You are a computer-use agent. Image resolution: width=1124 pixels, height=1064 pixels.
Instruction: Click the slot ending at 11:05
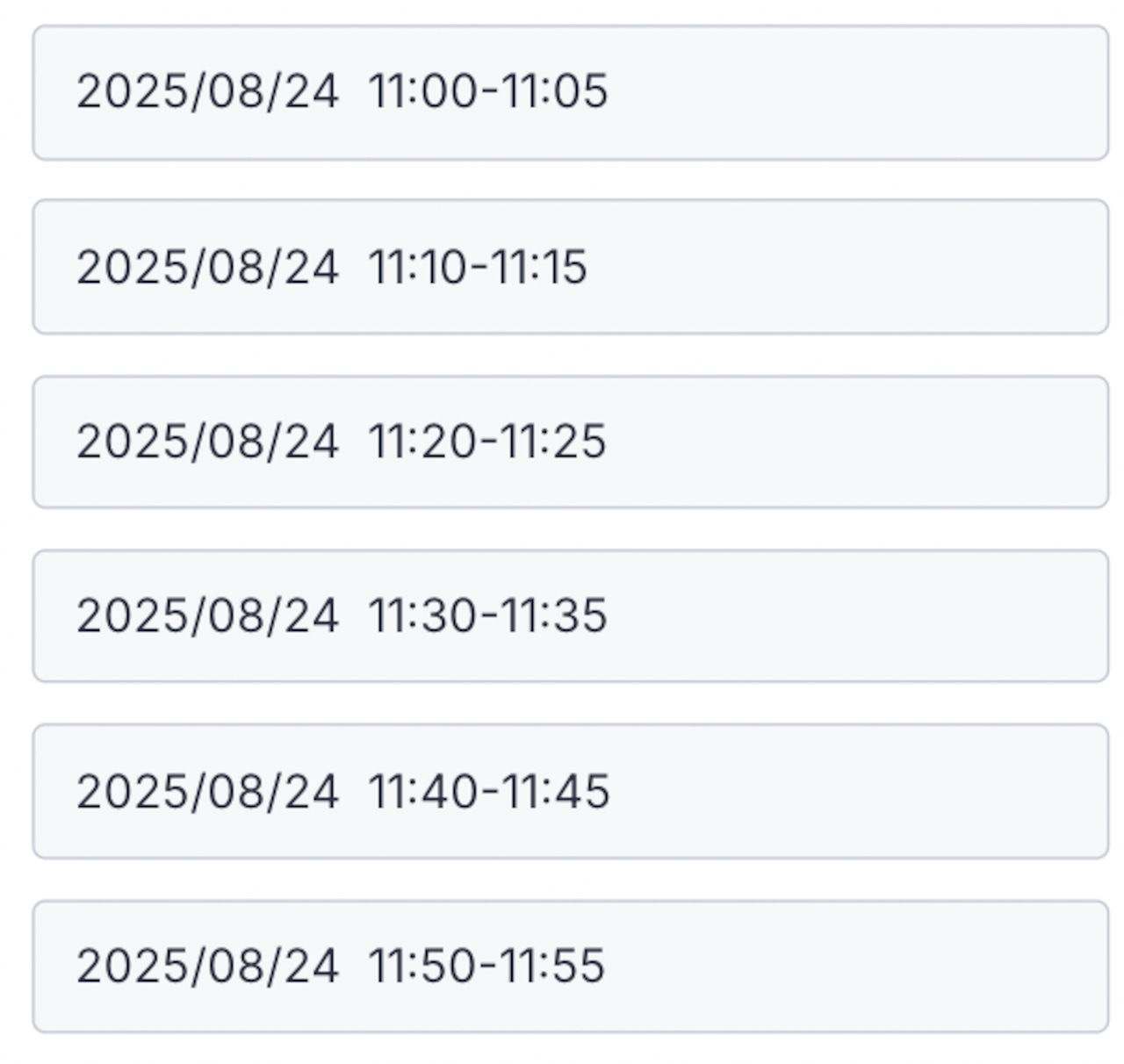coord(571,92)
